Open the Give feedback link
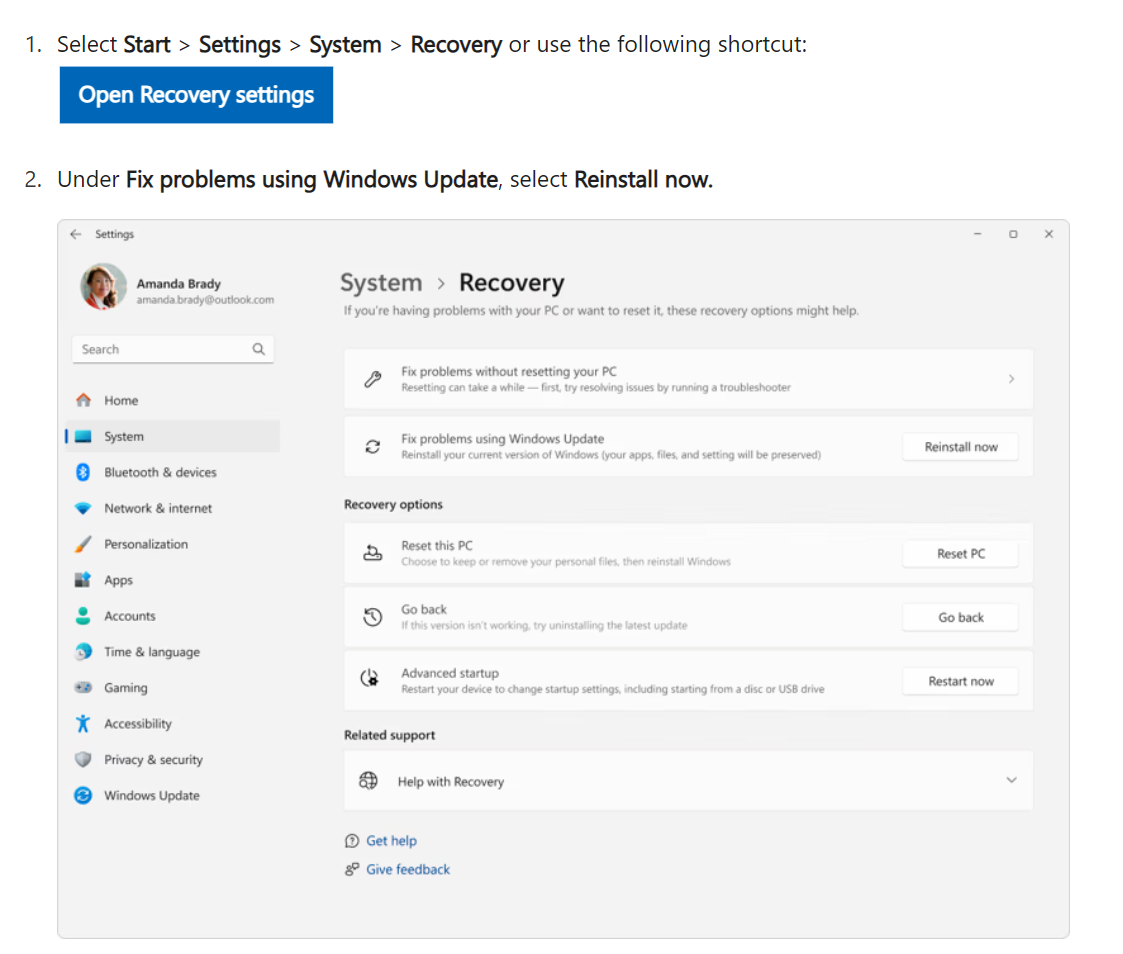This screenshot has width=1123, height=954. coord(408,869)
